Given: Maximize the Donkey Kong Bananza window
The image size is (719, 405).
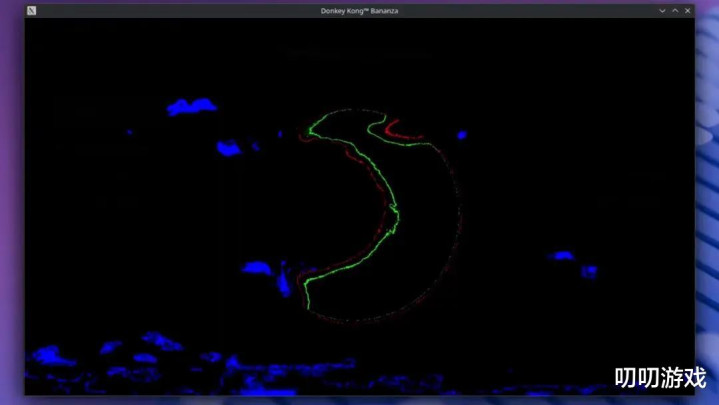Looking at the screenshot, I should coord(675,11).
